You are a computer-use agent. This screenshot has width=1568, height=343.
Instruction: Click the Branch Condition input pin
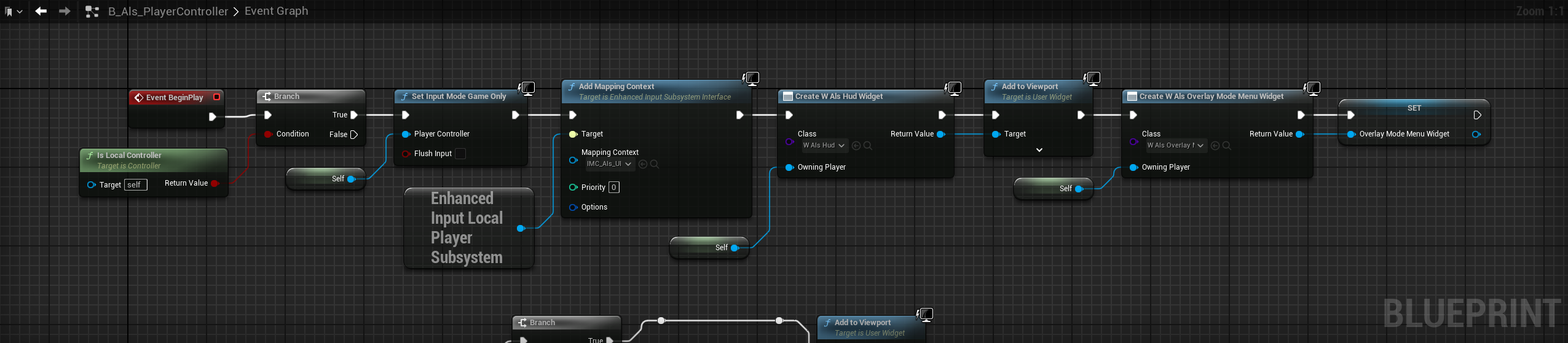(268, 134)
